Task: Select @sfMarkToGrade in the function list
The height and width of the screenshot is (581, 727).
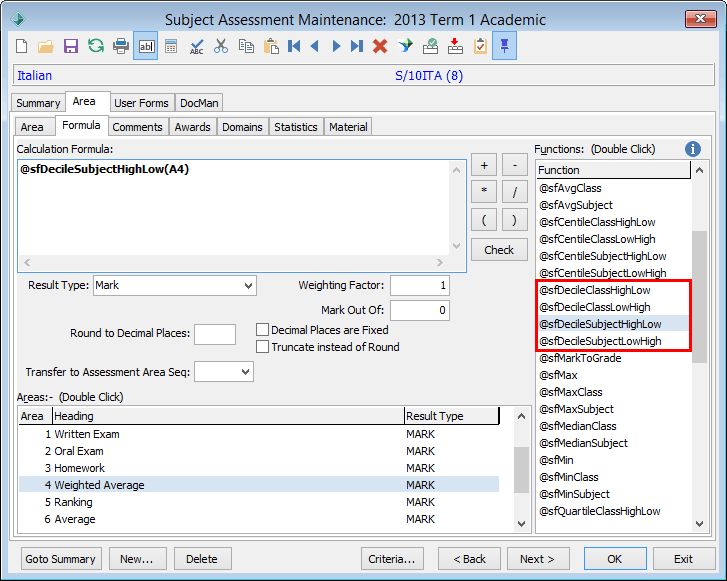Action: point(613,358)
